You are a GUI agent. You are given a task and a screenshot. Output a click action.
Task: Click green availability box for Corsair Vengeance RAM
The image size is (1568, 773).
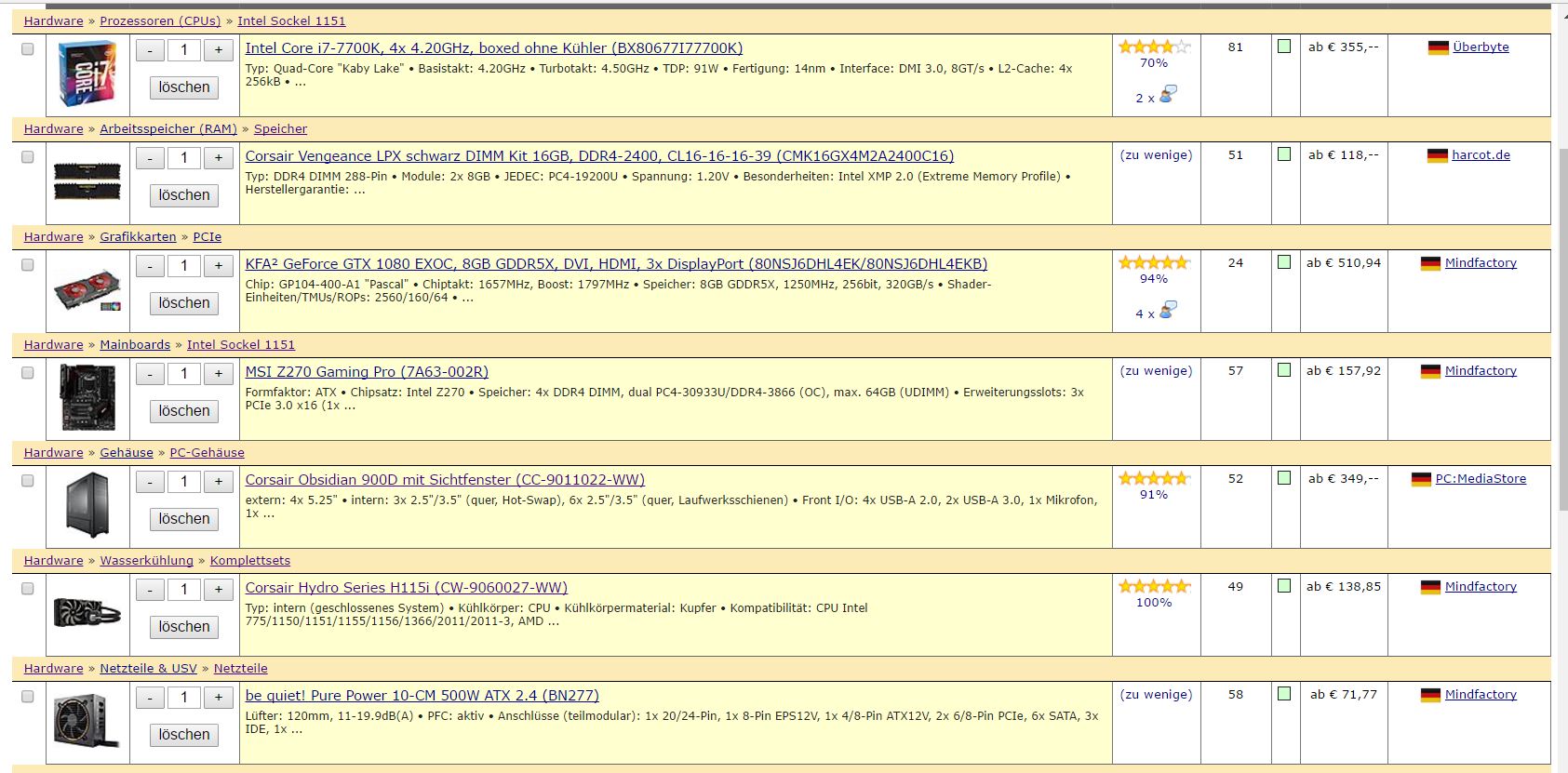[1284, 154]
